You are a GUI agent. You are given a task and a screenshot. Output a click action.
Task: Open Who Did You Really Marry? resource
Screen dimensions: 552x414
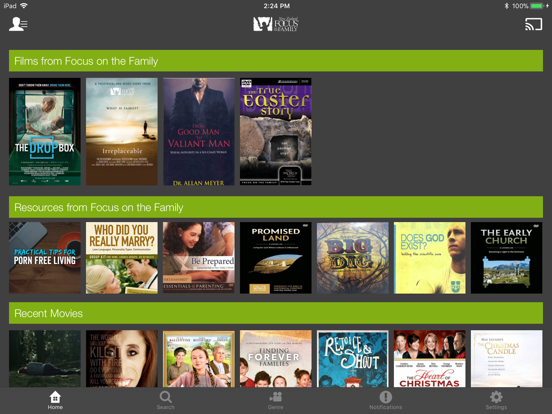pyautogui.click(x=122, y=258)
